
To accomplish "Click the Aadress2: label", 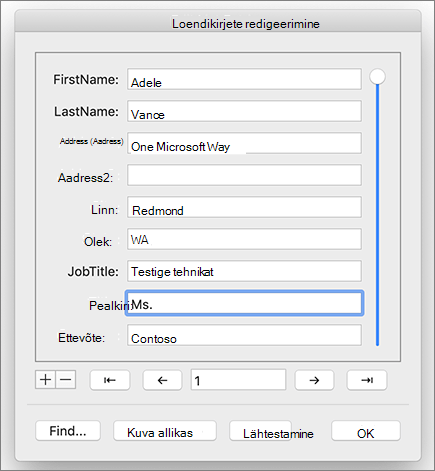I will (x=85, y=178).
